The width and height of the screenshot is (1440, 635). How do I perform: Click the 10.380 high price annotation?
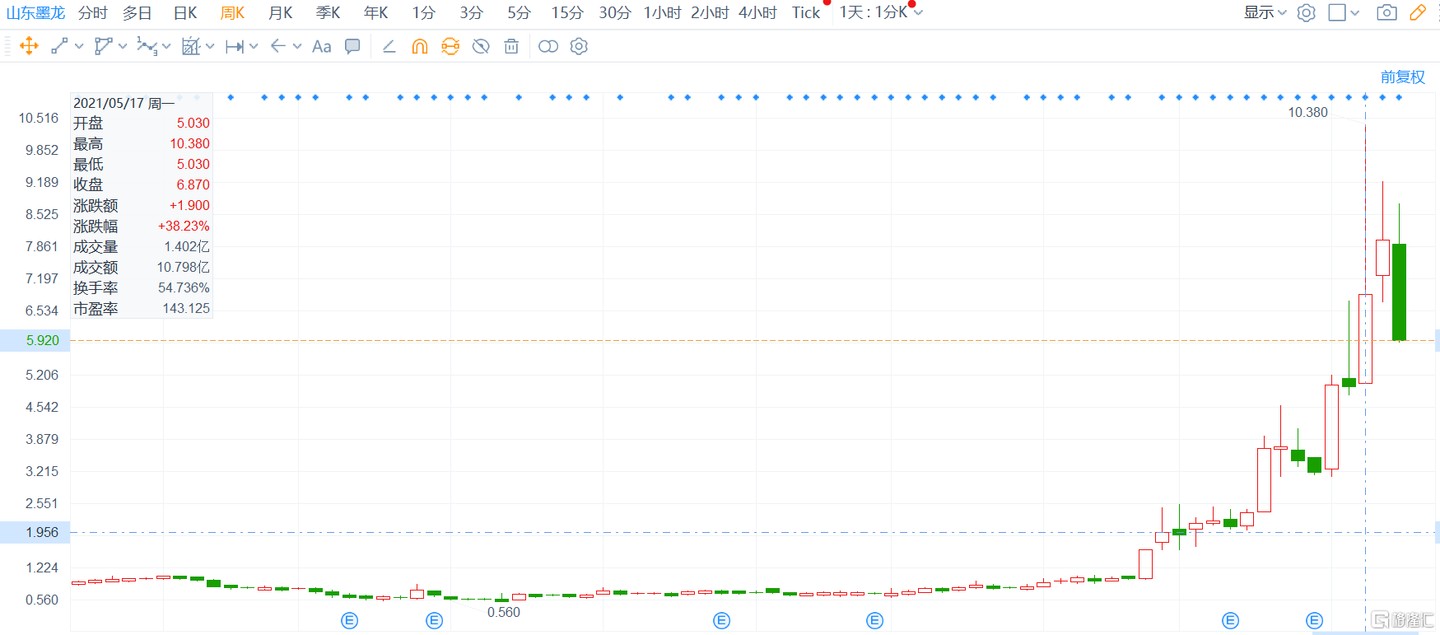pos(1308,112)
